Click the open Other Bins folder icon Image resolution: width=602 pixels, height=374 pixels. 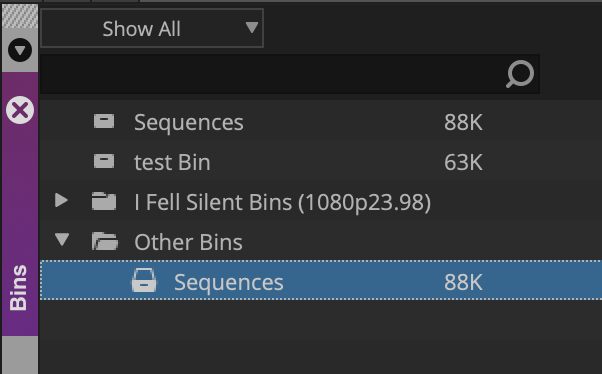click(105, 241)
